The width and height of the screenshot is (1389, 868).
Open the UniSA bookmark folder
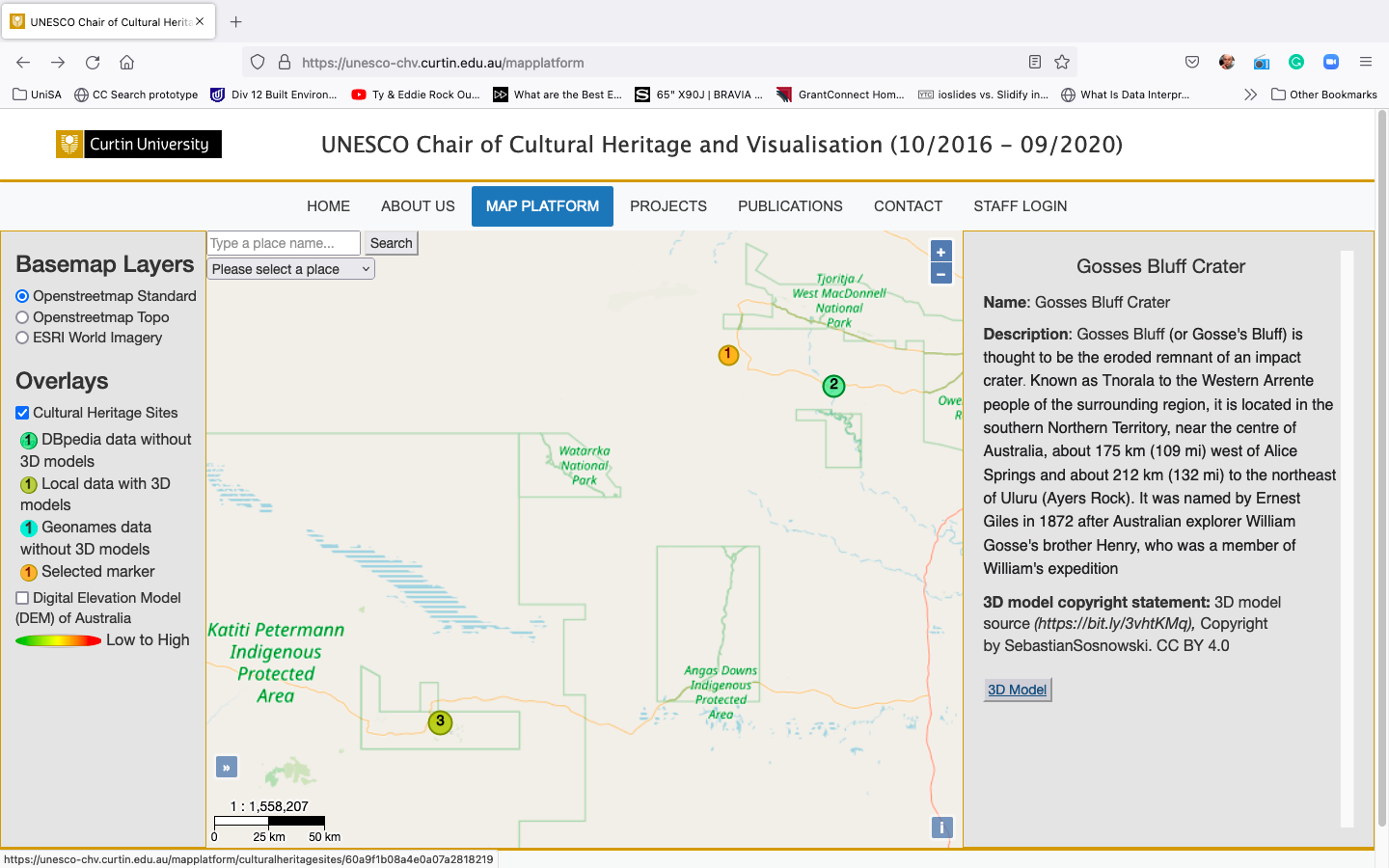pos(37,95)
